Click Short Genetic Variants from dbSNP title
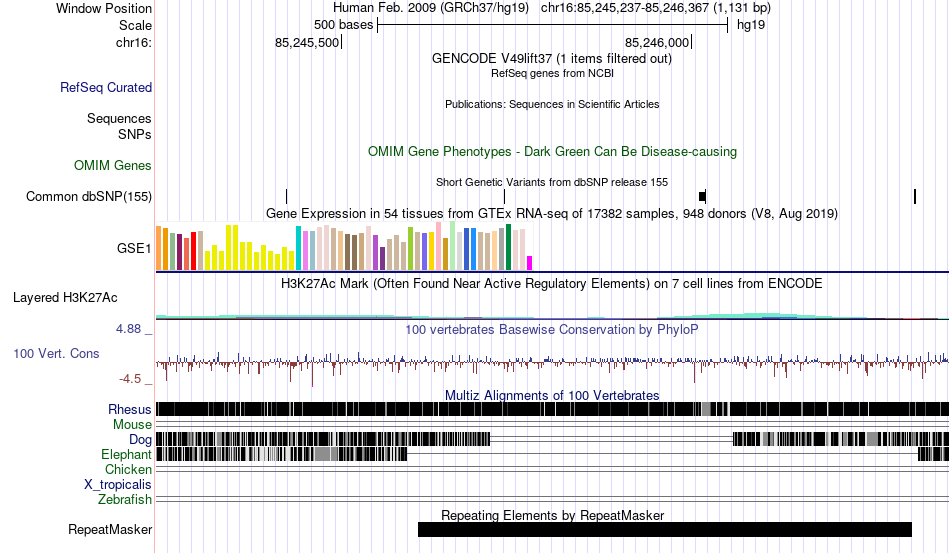 tap(552, 182)
